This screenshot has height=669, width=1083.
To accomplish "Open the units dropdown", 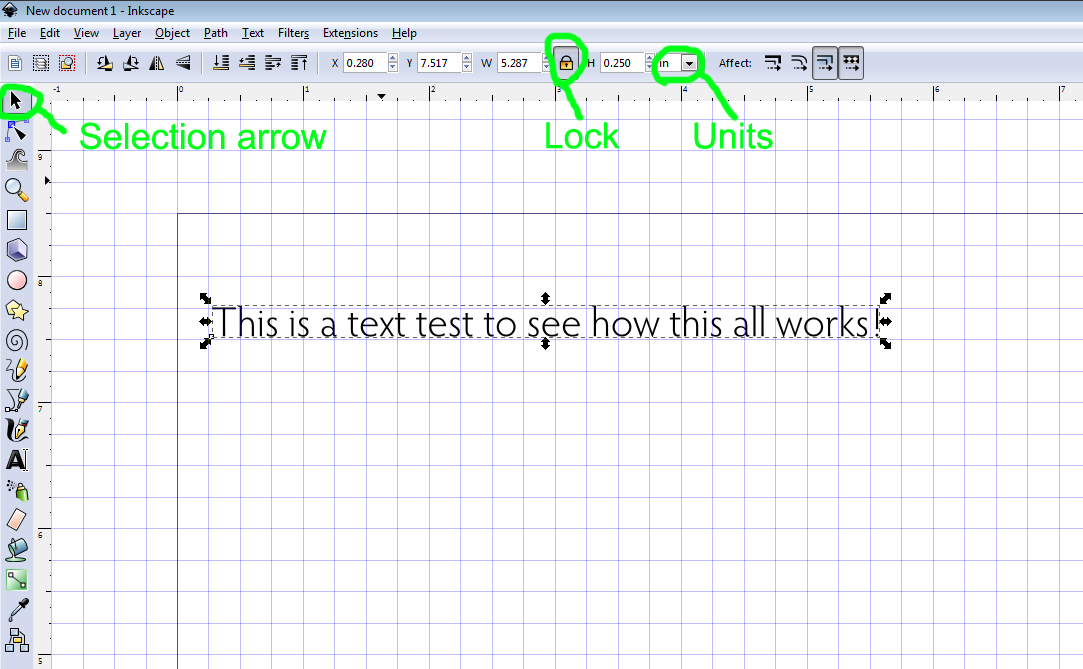I will (x=688, y=62).
